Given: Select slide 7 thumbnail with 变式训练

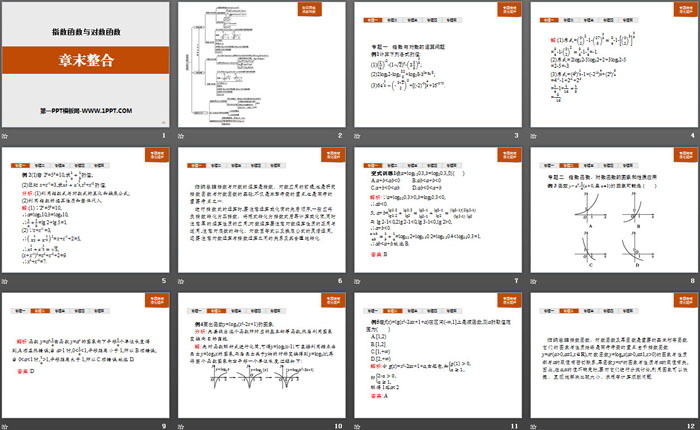Looking at the screenshot, I should click(x=438, y=210).
